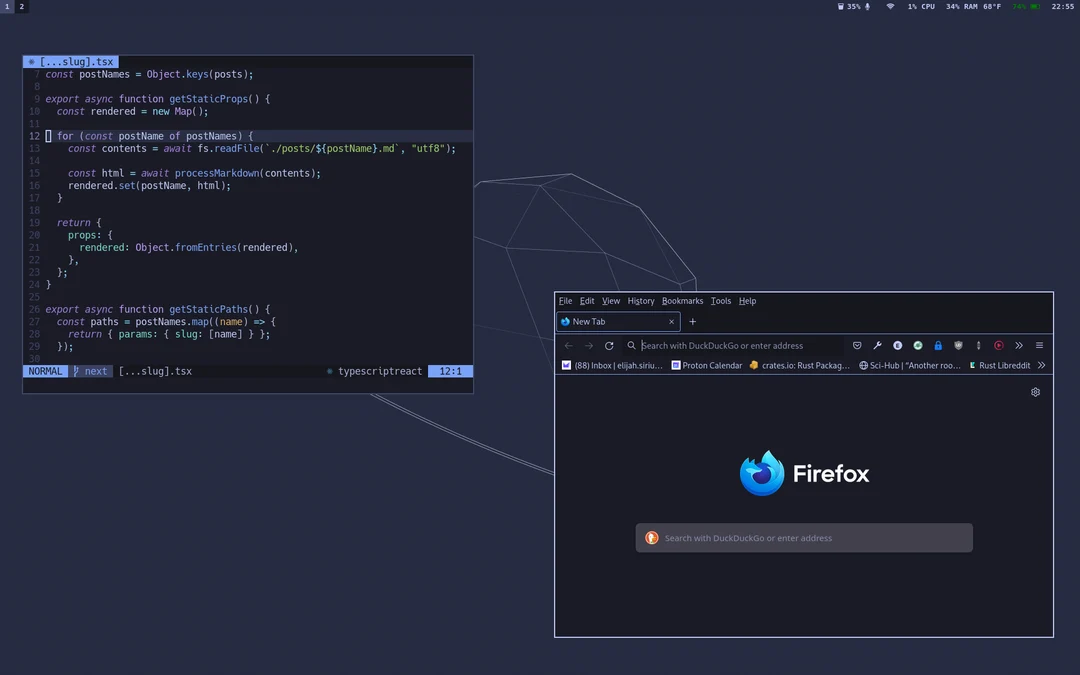
Task: Open the wrench extension icon in the toolbar
Action: (x=877, y=345)
